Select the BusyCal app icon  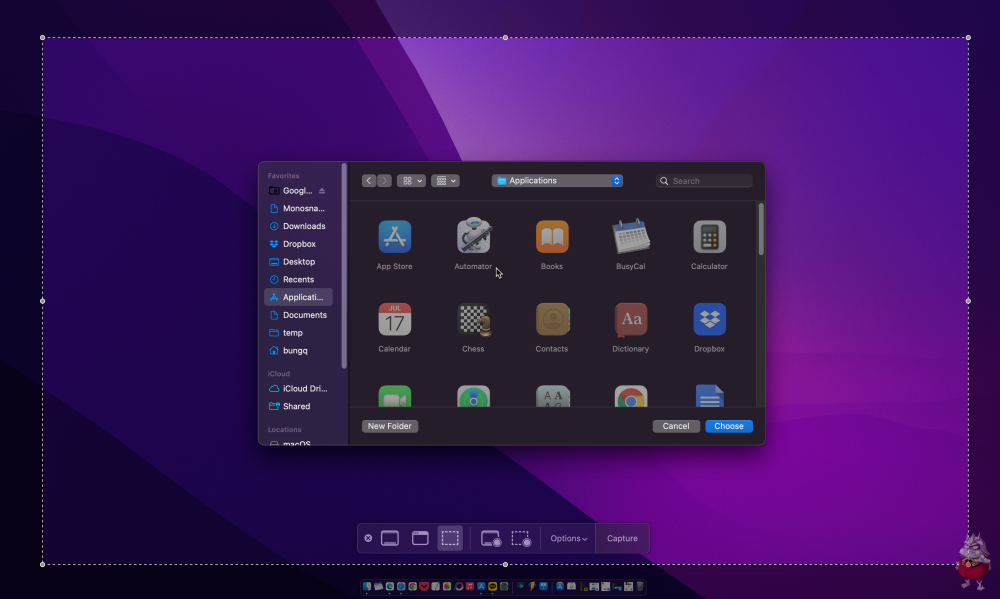click(x=631, y=236)
